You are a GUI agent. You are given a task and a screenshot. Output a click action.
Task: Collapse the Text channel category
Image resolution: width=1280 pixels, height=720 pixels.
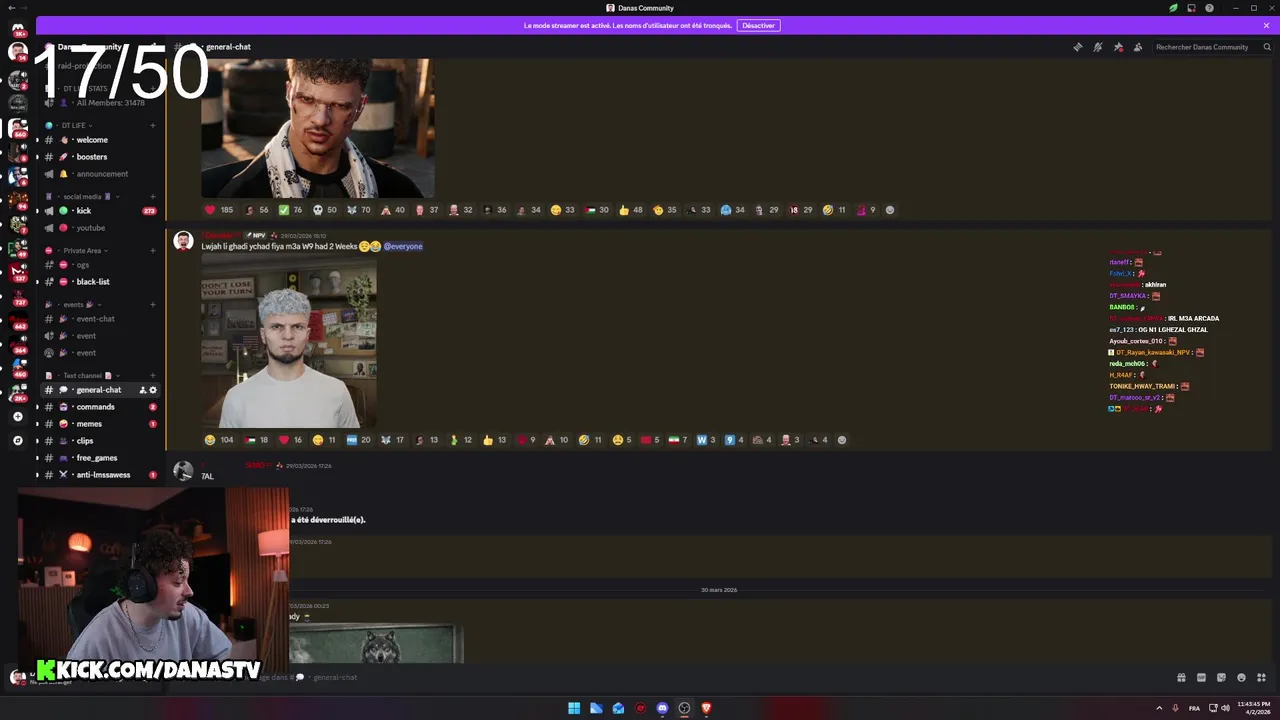[83, 376]
